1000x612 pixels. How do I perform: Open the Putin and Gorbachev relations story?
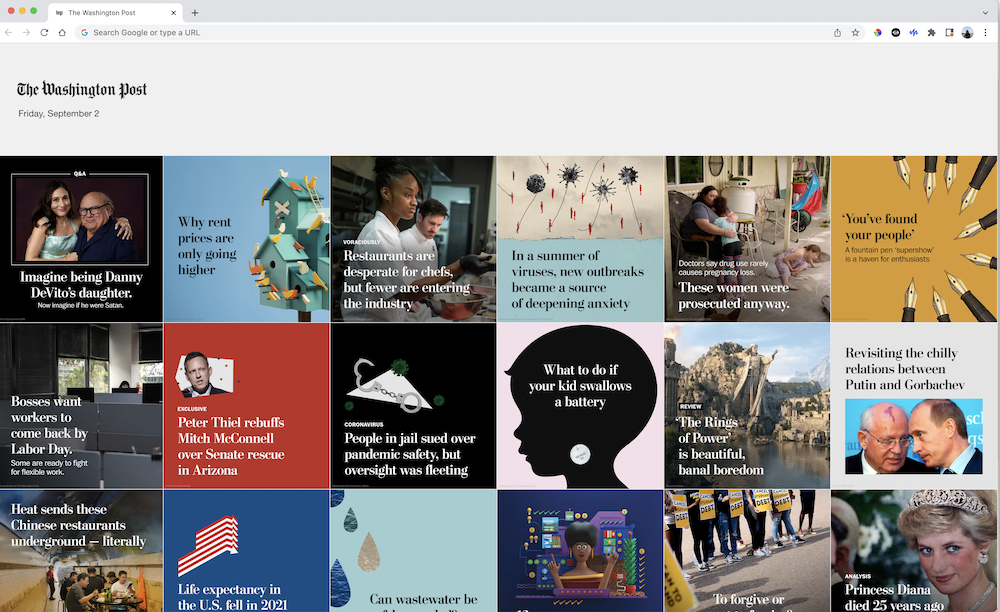click(x=914, y=405)
